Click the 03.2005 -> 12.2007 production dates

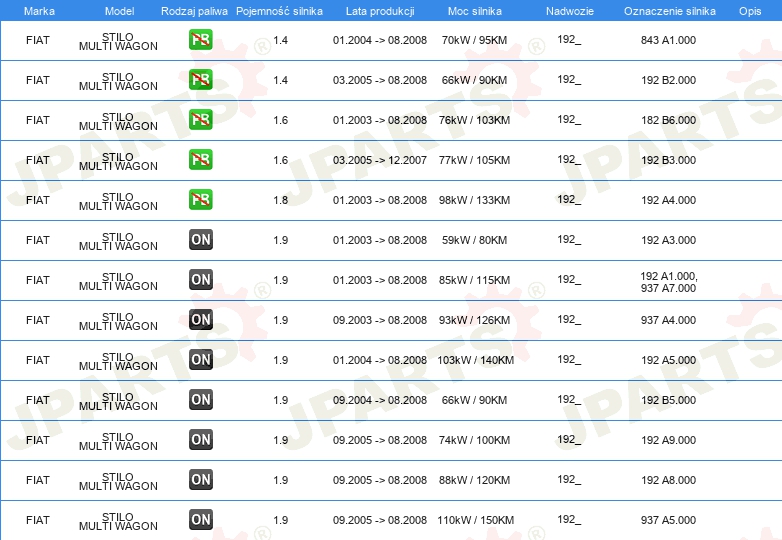[380, 160]
